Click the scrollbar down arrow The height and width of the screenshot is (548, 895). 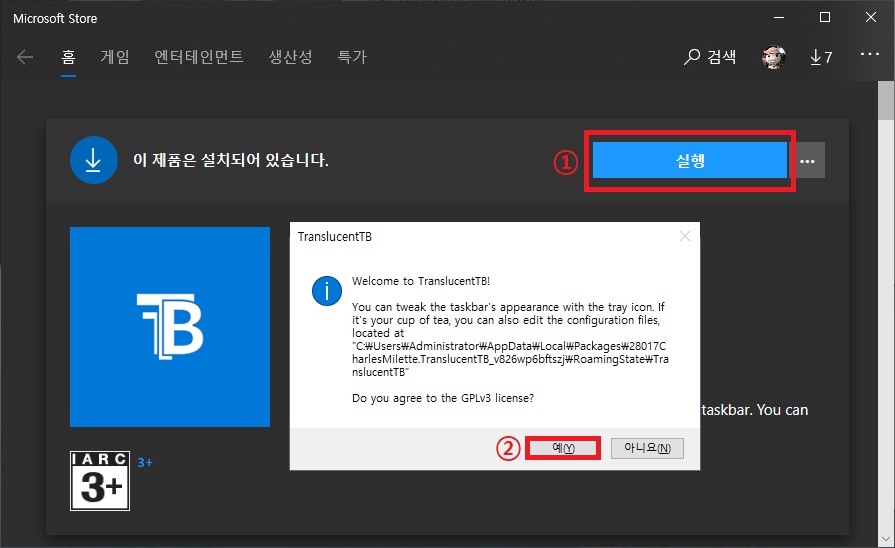886,538
